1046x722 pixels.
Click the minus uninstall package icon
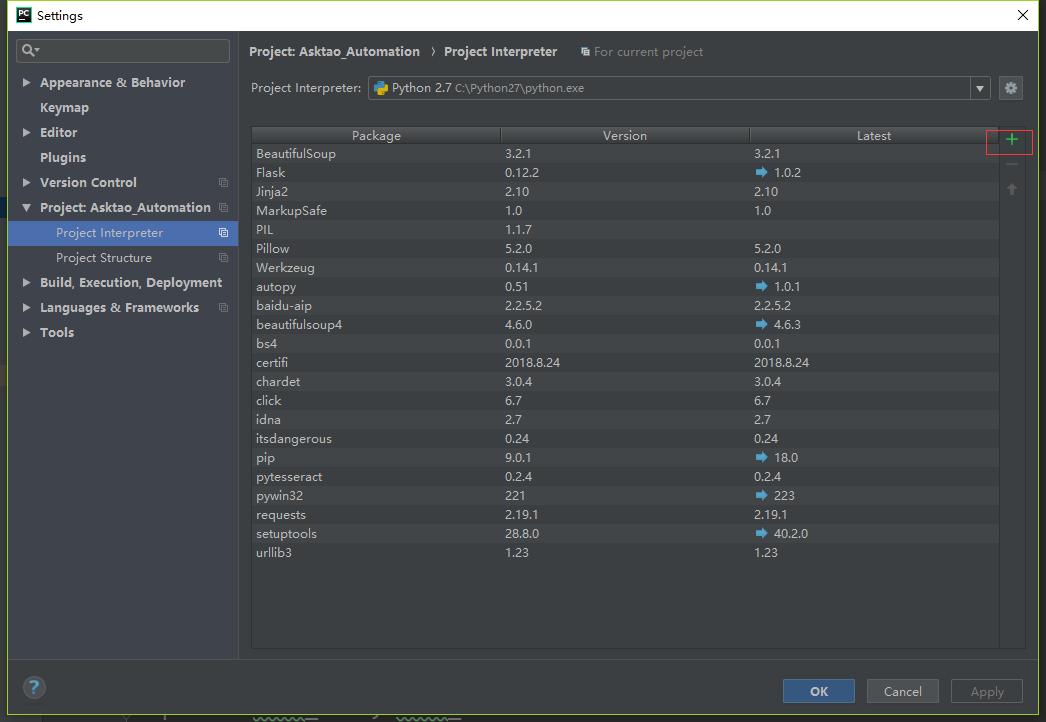point(1011,164)
